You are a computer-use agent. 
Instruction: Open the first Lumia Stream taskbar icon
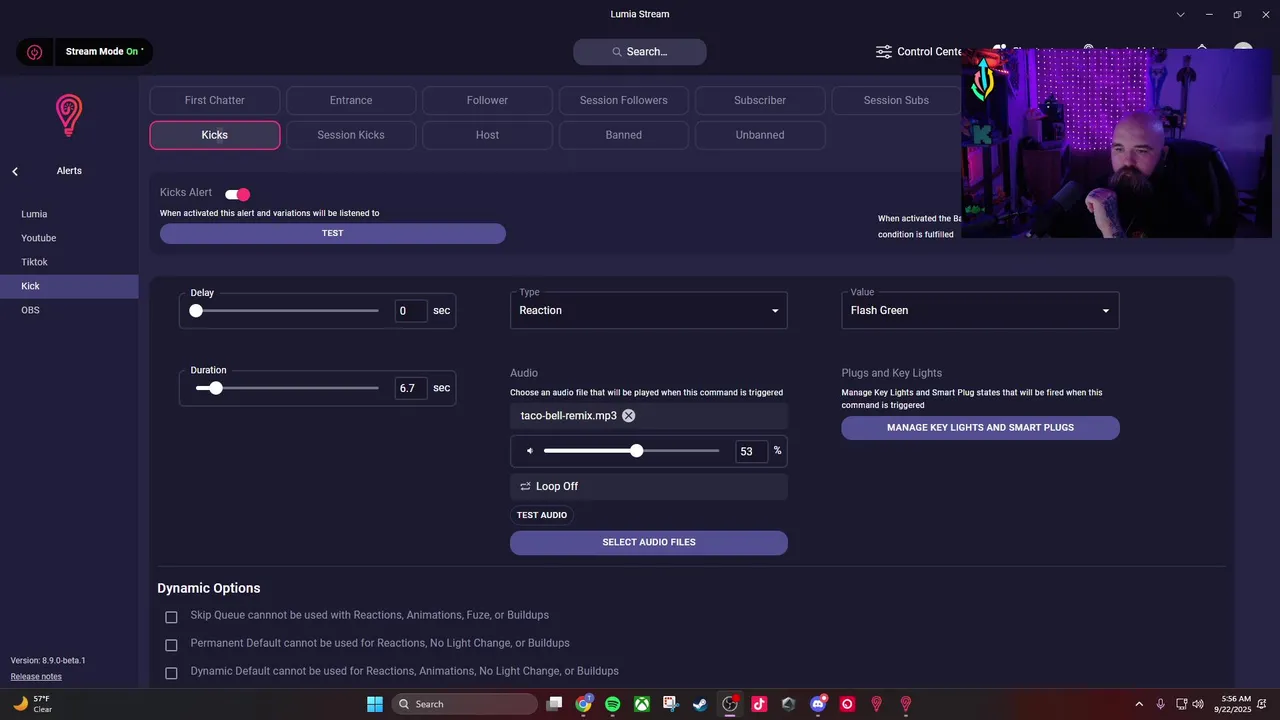pos(876,704)
